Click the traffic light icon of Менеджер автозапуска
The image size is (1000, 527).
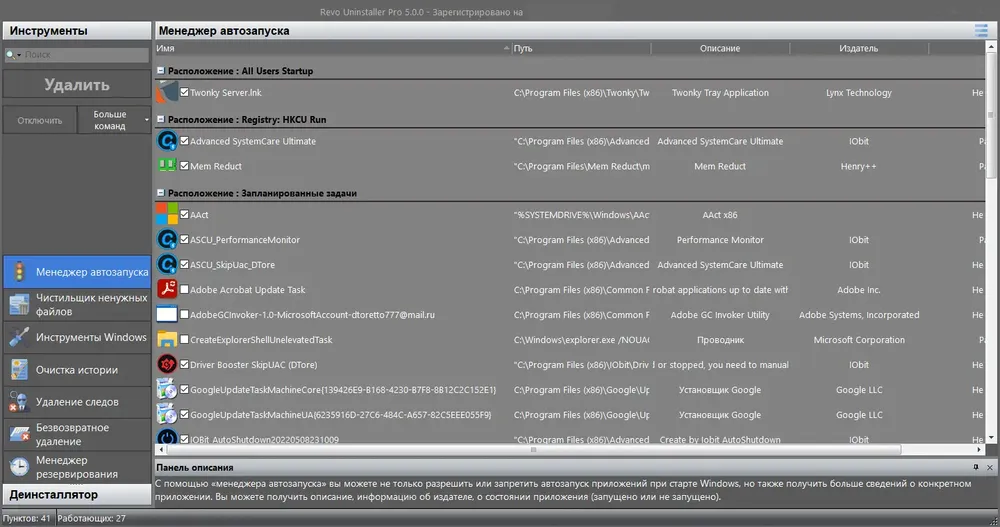click(x=19, y=272)
